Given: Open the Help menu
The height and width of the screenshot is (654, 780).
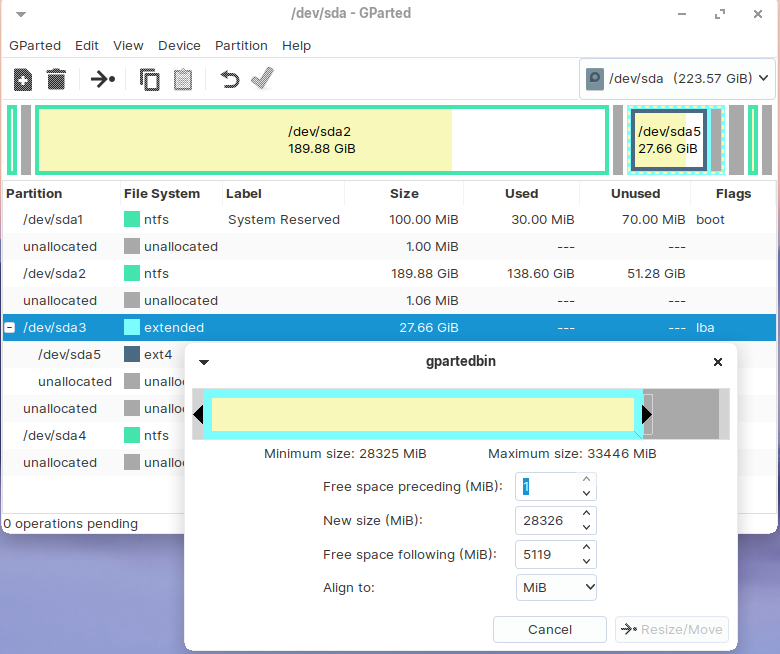Looking at the screenshot, I should point(296,46).
